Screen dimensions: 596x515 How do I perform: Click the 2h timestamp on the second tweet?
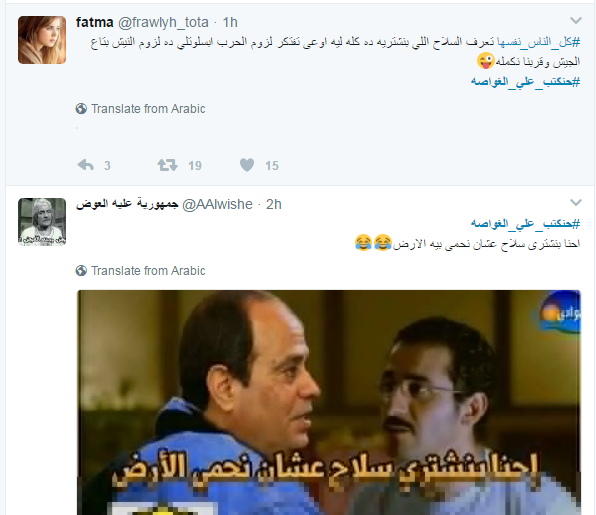pos(274,204)
